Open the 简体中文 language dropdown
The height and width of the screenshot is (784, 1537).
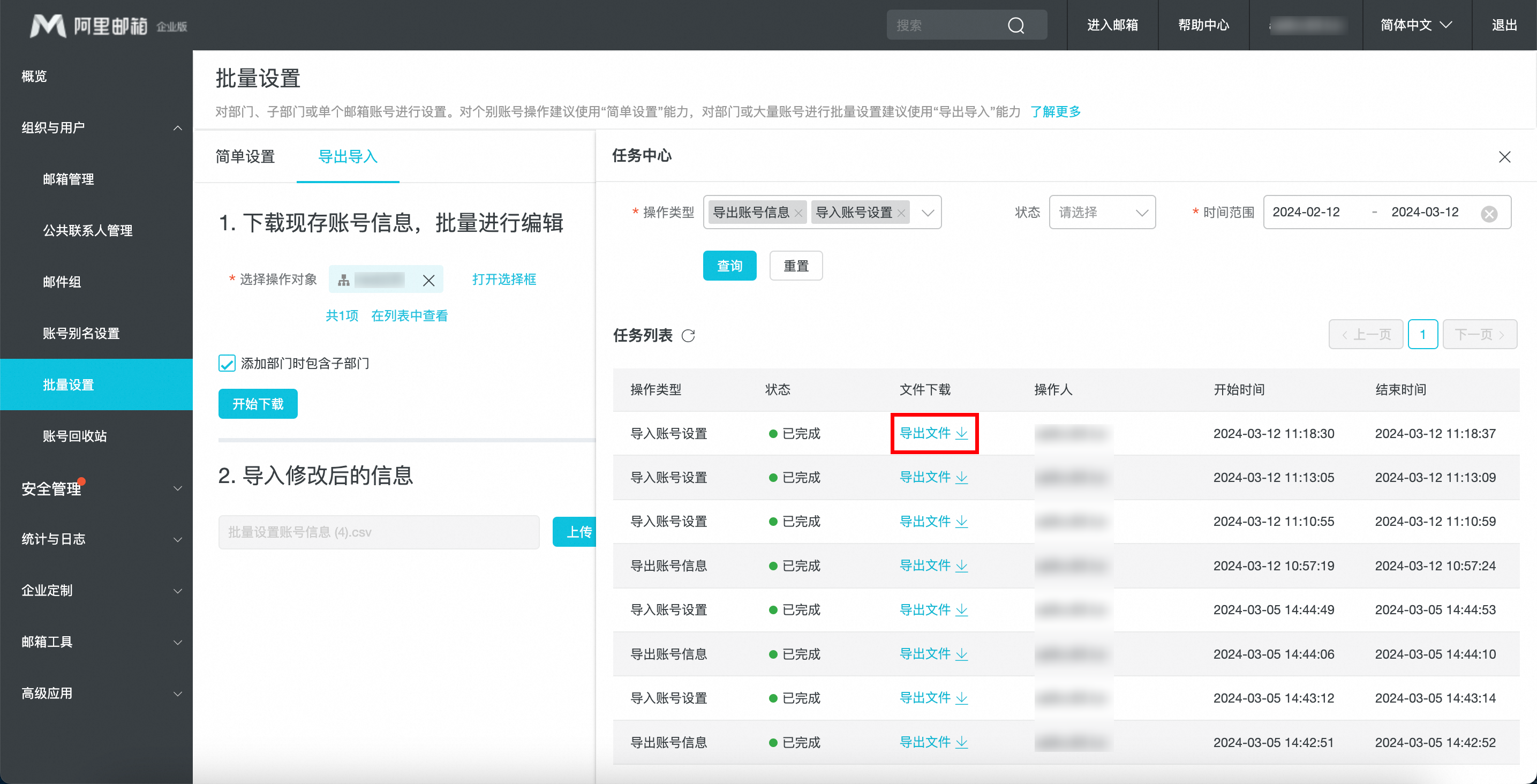click(x=1416, y=25)
